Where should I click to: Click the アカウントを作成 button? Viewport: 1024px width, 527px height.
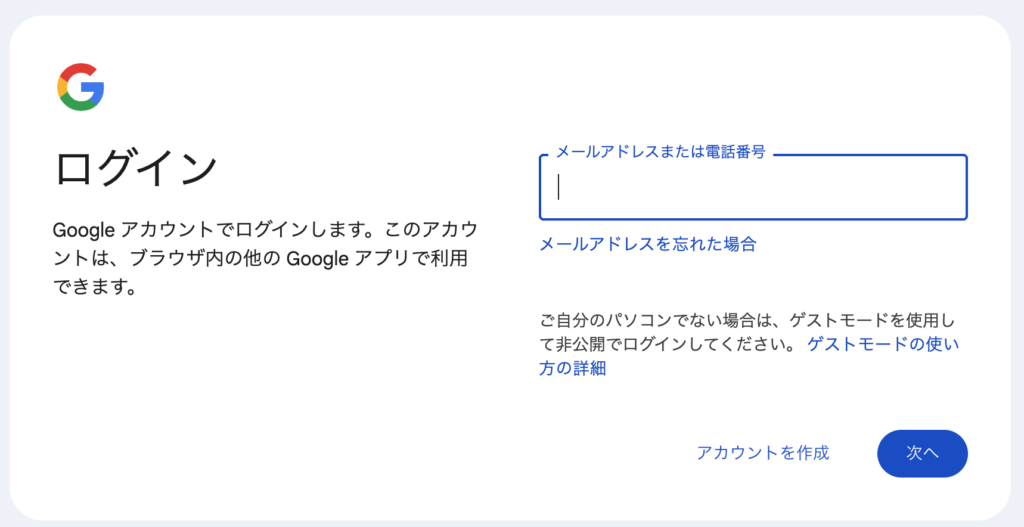click(763, 453)
